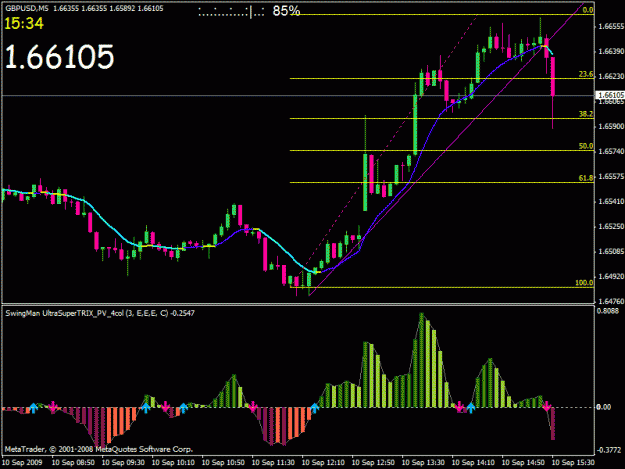Click the yellow 15:34 clock label
The image size is (625, 469).
pos(24,24)
